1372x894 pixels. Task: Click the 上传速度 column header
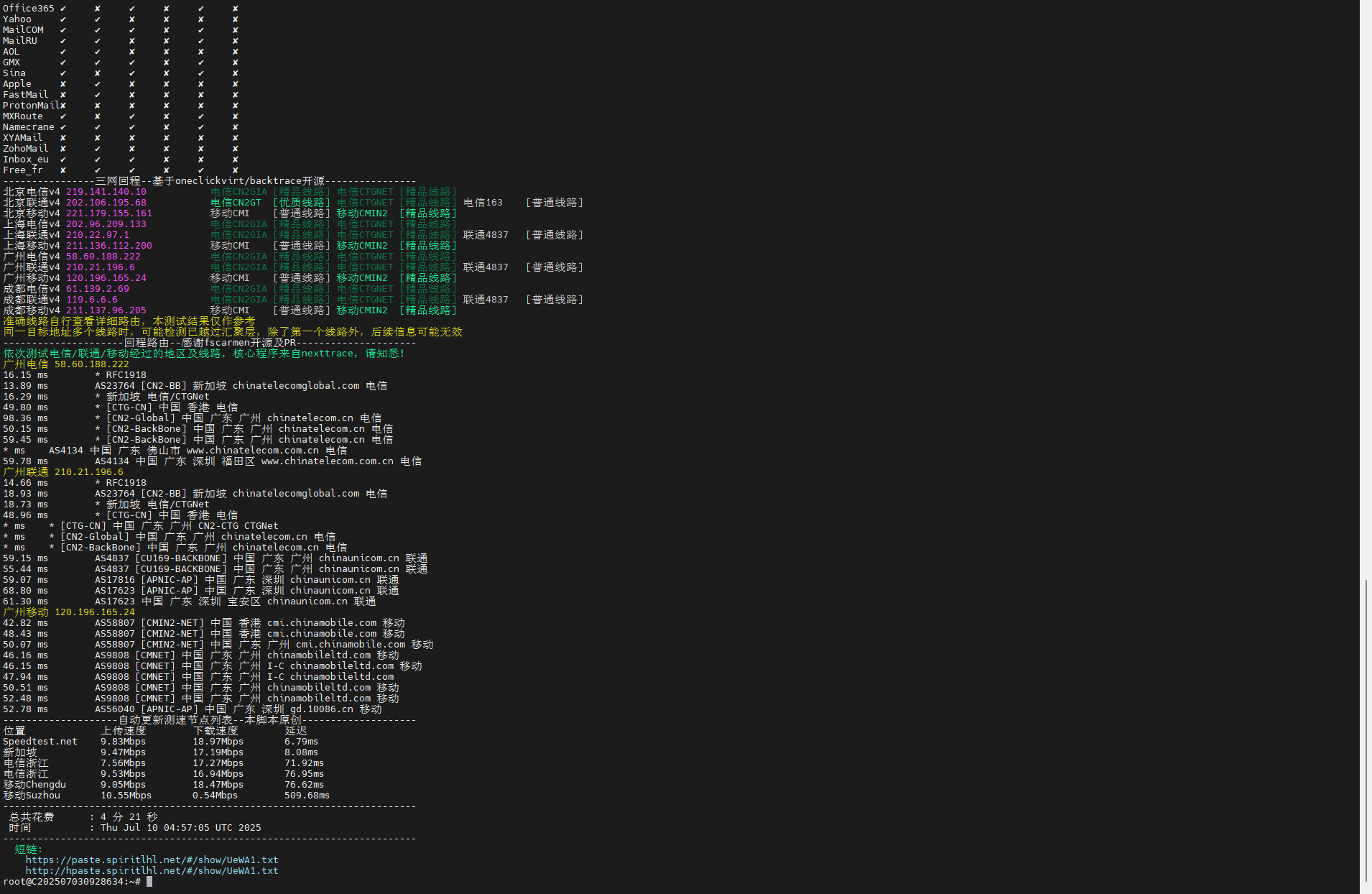click(124, 730)
